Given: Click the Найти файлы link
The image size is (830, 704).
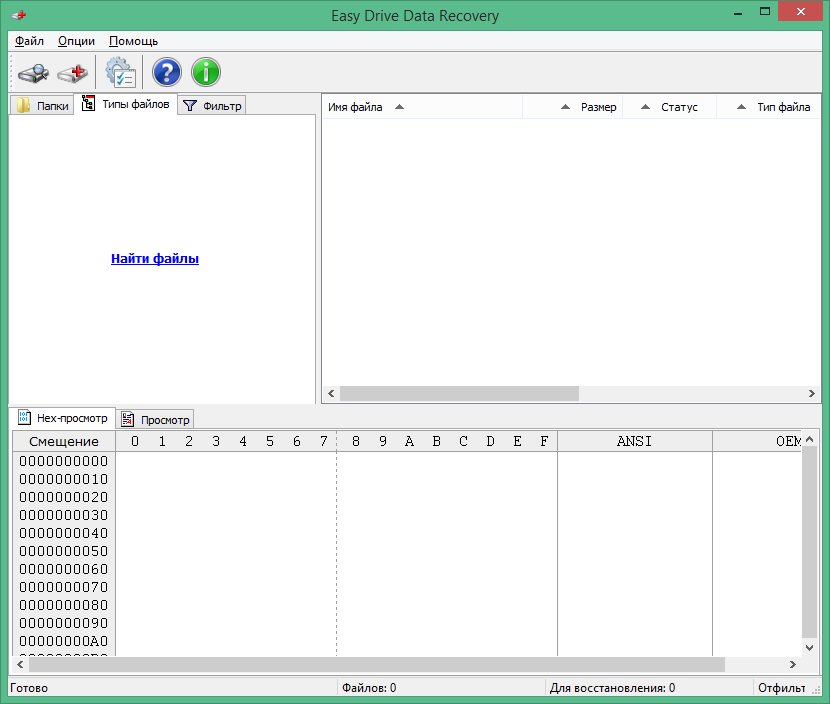Looking at the screenshot, I should click(x=155, y=258).
